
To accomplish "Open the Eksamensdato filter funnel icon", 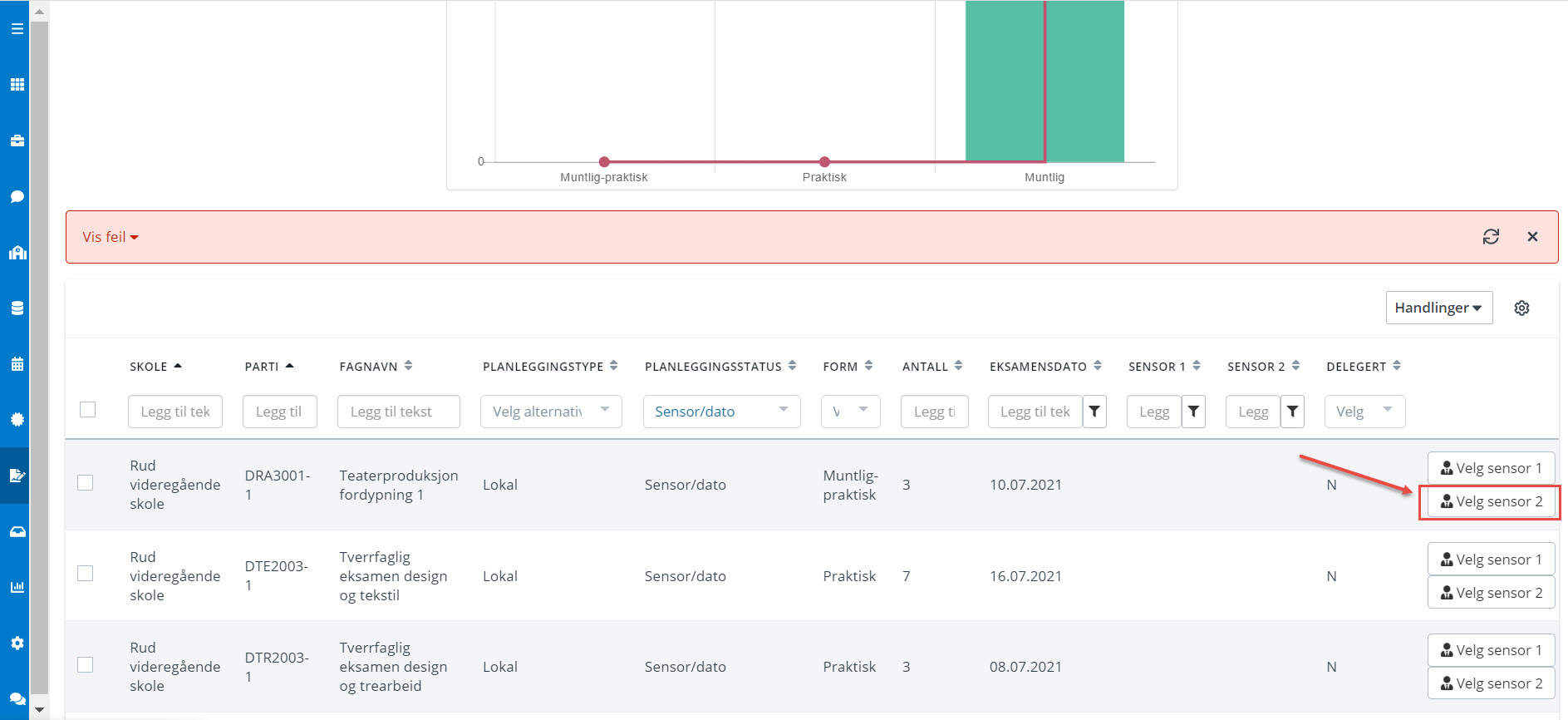I will click(x=1094, y=412).
